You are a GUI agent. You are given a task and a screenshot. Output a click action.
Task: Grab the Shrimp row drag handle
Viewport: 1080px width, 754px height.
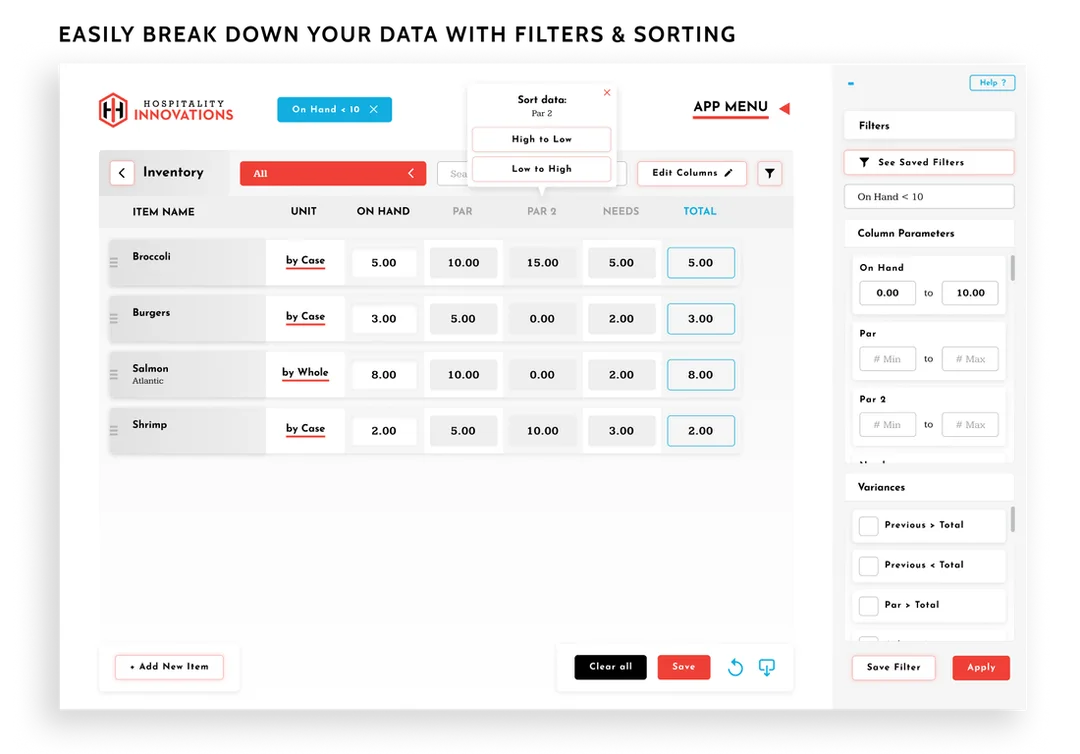click(x=114, y=430)
